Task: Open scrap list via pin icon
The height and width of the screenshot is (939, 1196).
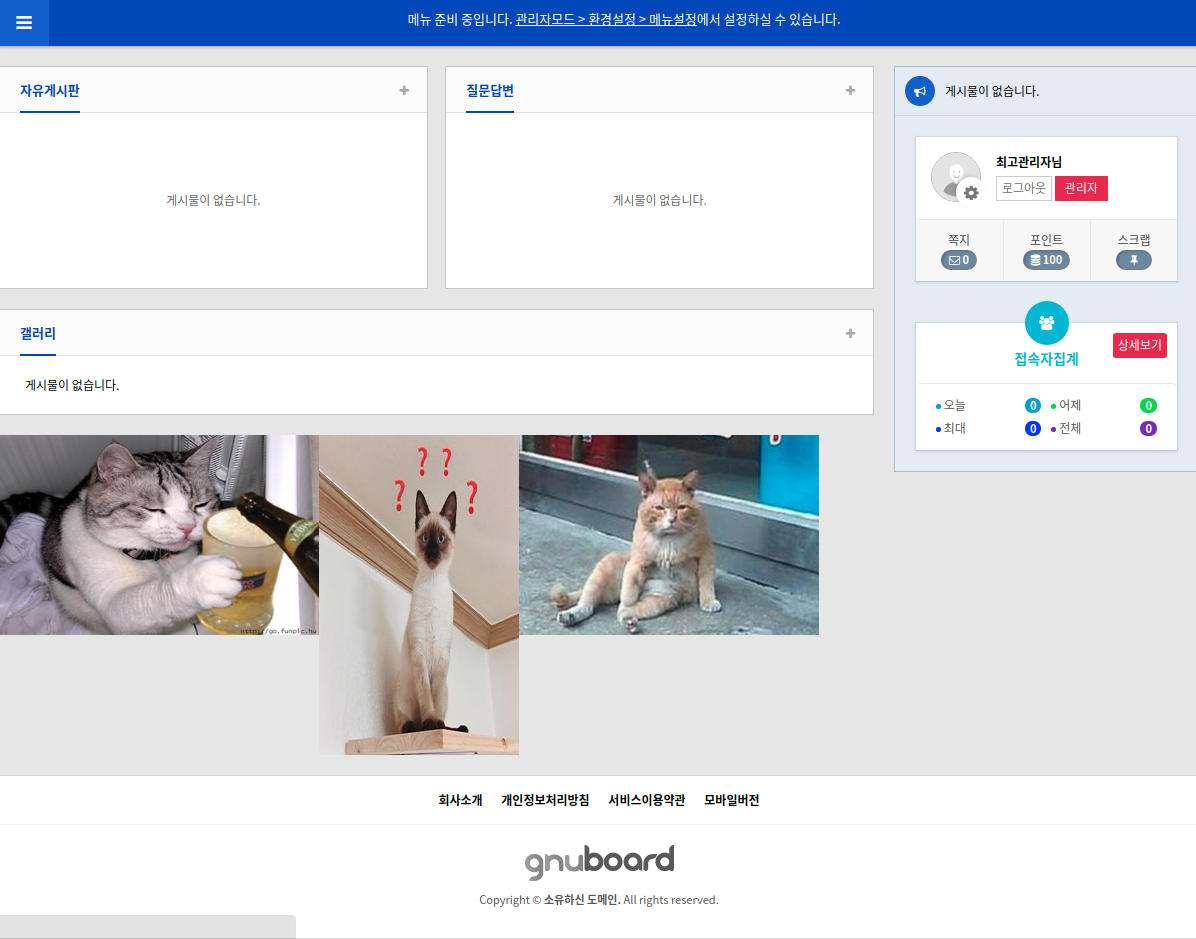Action: coord(1133,260)
